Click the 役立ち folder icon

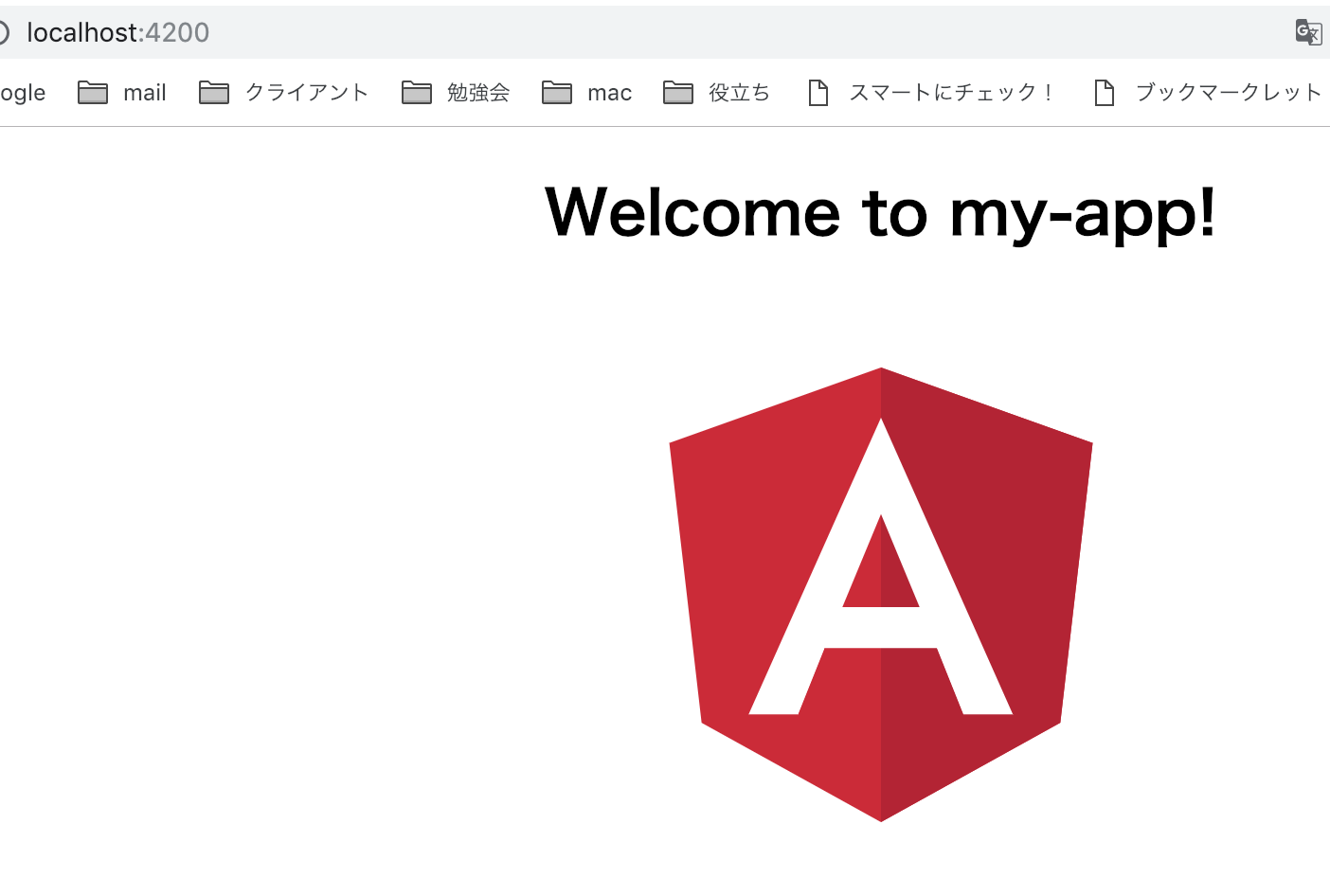point(678,93)
